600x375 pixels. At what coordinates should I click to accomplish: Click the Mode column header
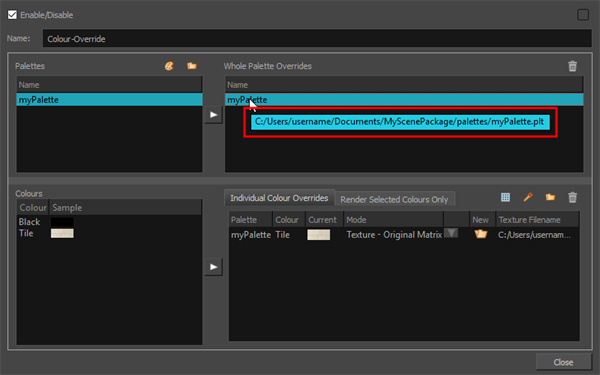(x=393, y=220)
